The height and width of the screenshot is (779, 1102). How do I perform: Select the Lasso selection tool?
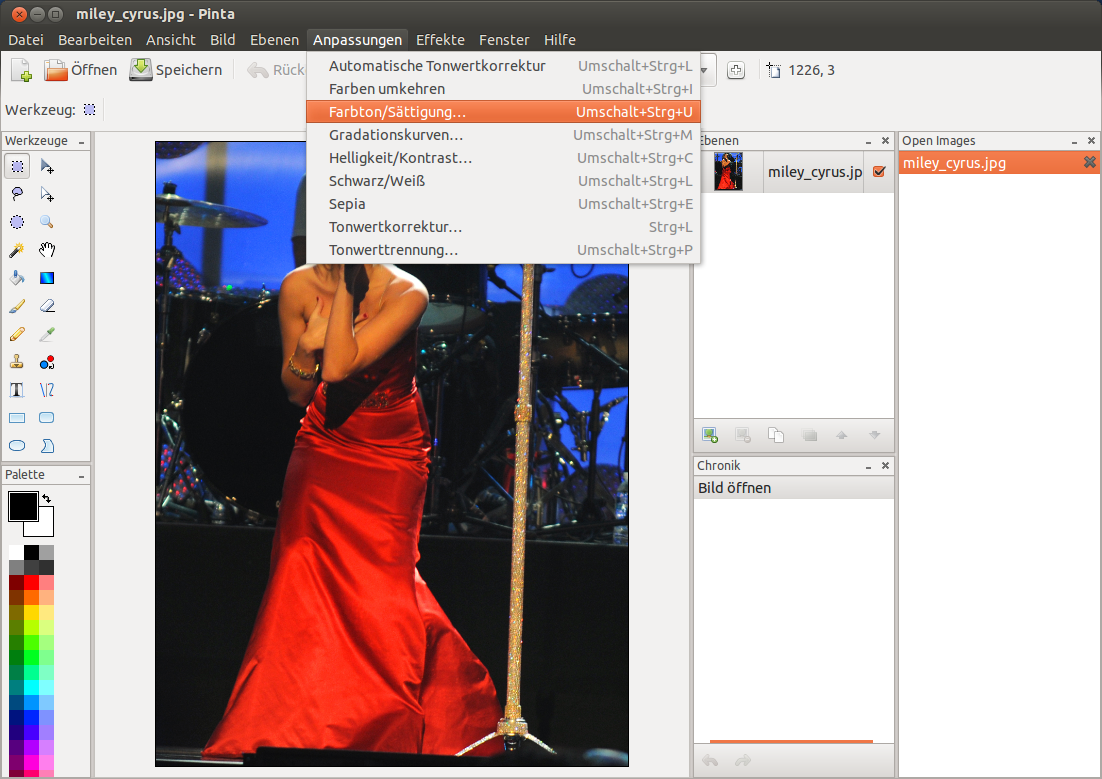[x=17, y=194]
